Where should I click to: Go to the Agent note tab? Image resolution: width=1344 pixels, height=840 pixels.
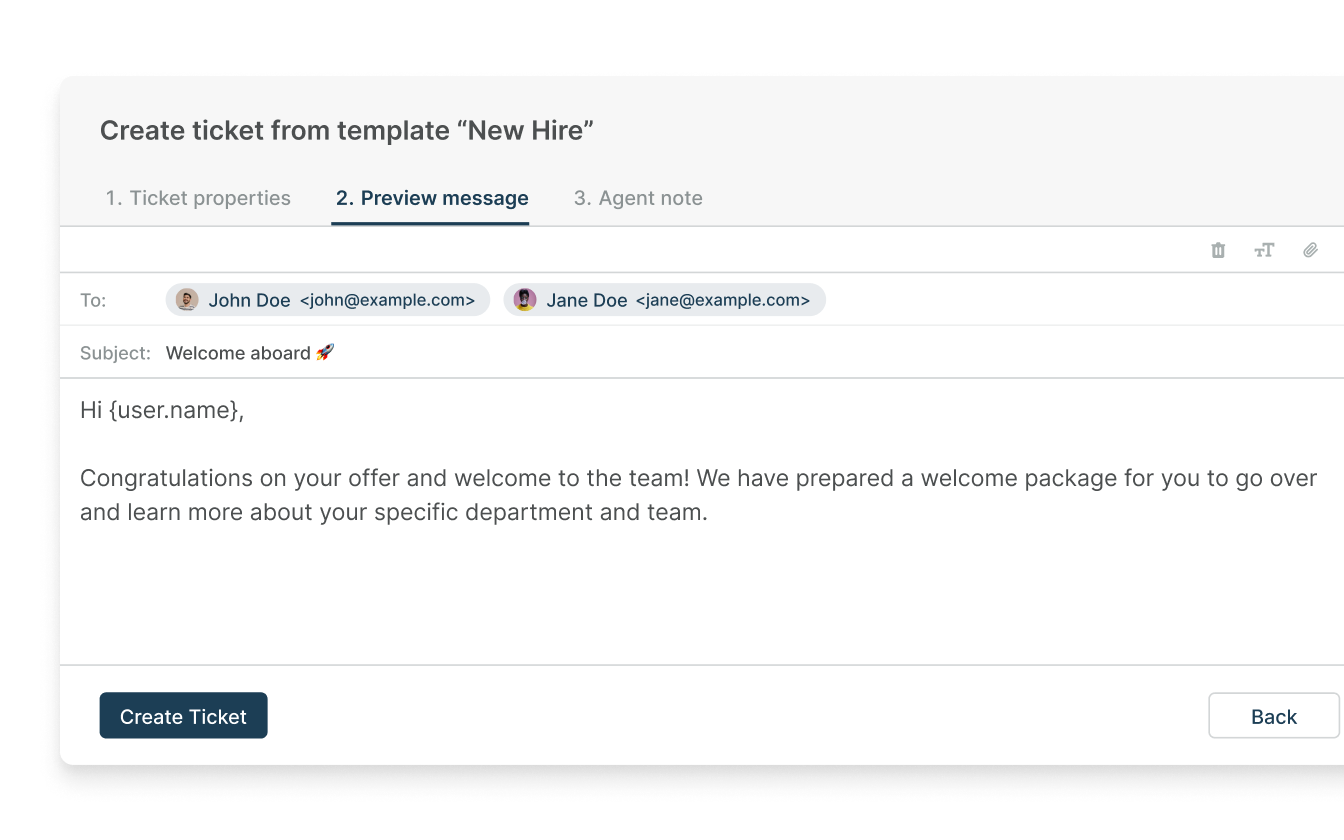(x=638, y=198)
